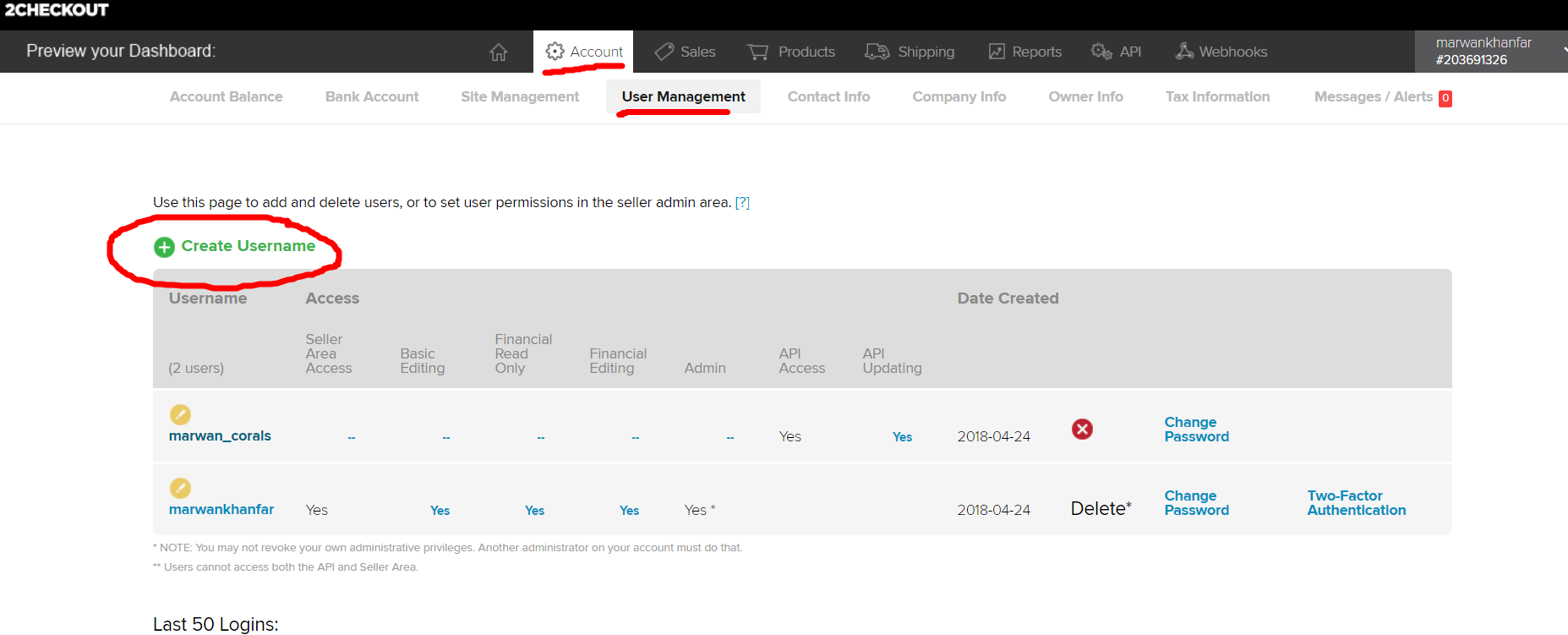This screenshot has width=1568, height=635.
Task: Select the User Management tab
Action: 683,96
